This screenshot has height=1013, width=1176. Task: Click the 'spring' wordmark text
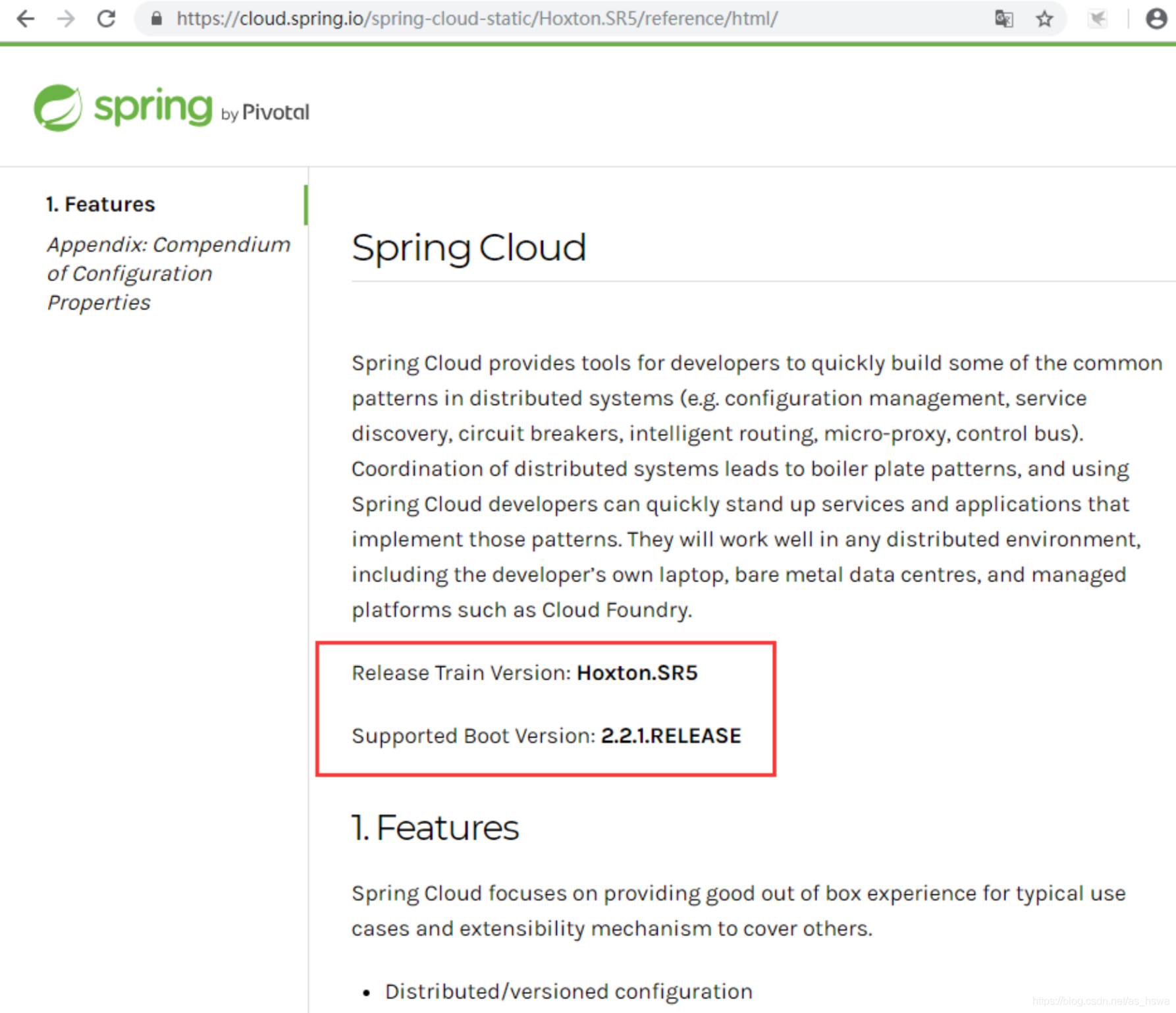153,107
